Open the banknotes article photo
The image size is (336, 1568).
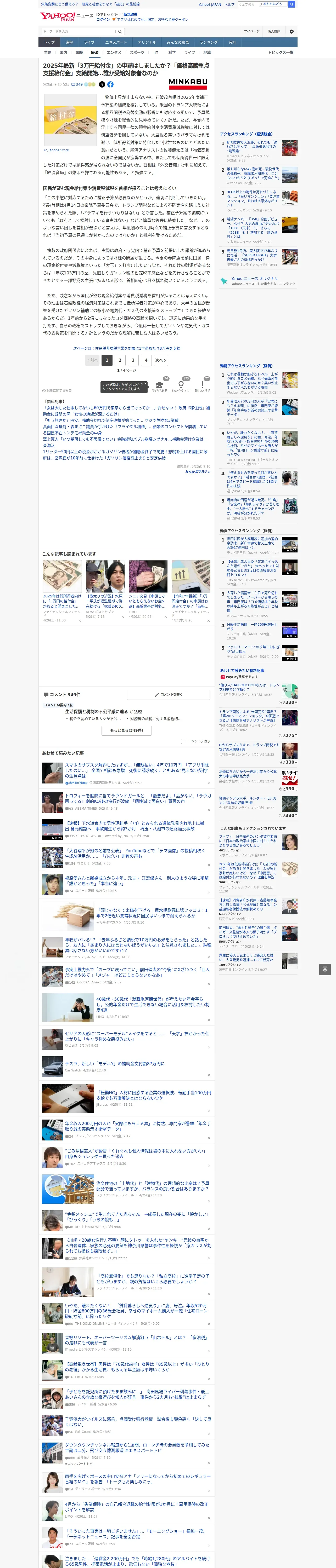pyautogui.click(x=70, y=120)
